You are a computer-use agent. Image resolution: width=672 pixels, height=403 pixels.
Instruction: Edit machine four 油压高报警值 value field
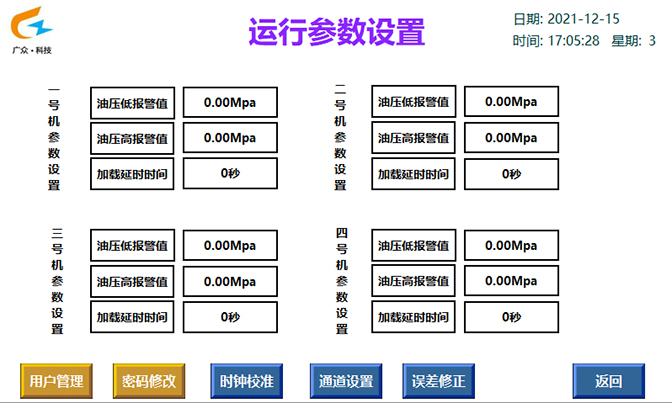pyautogui.click(x=510, y=281)
